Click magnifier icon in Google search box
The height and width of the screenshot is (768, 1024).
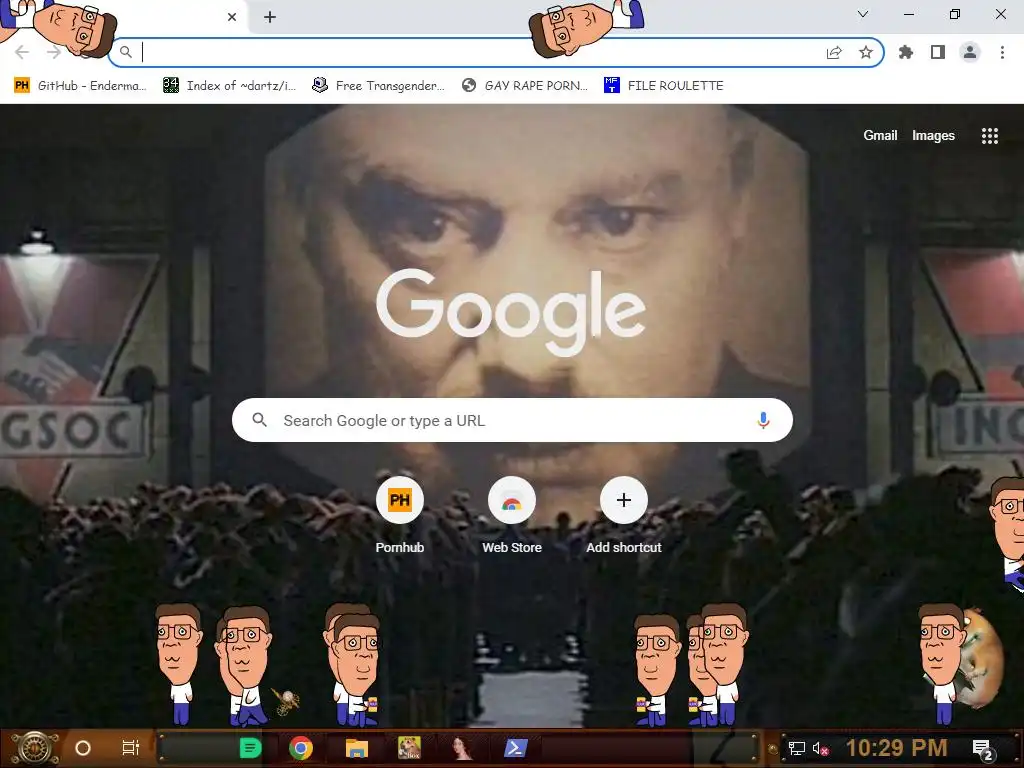[259, 420]
